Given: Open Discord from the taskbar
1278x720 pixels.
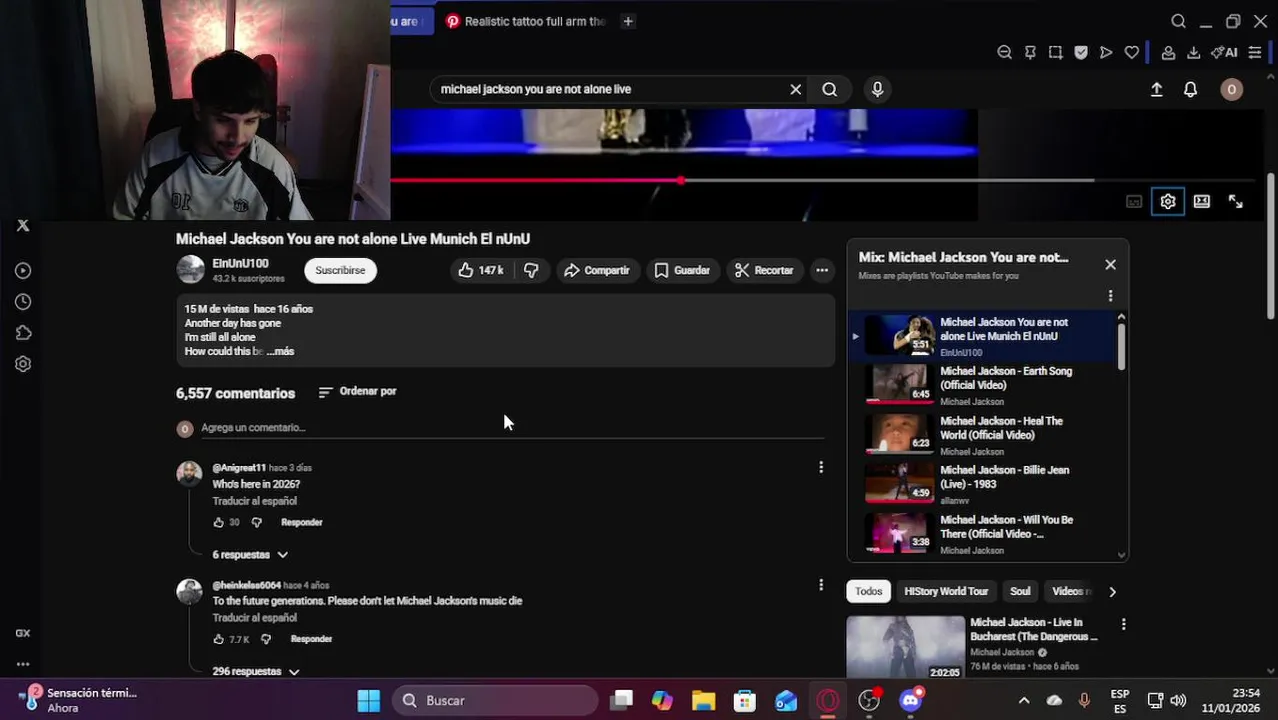Looking at the screenshot, I should [910, 700].
